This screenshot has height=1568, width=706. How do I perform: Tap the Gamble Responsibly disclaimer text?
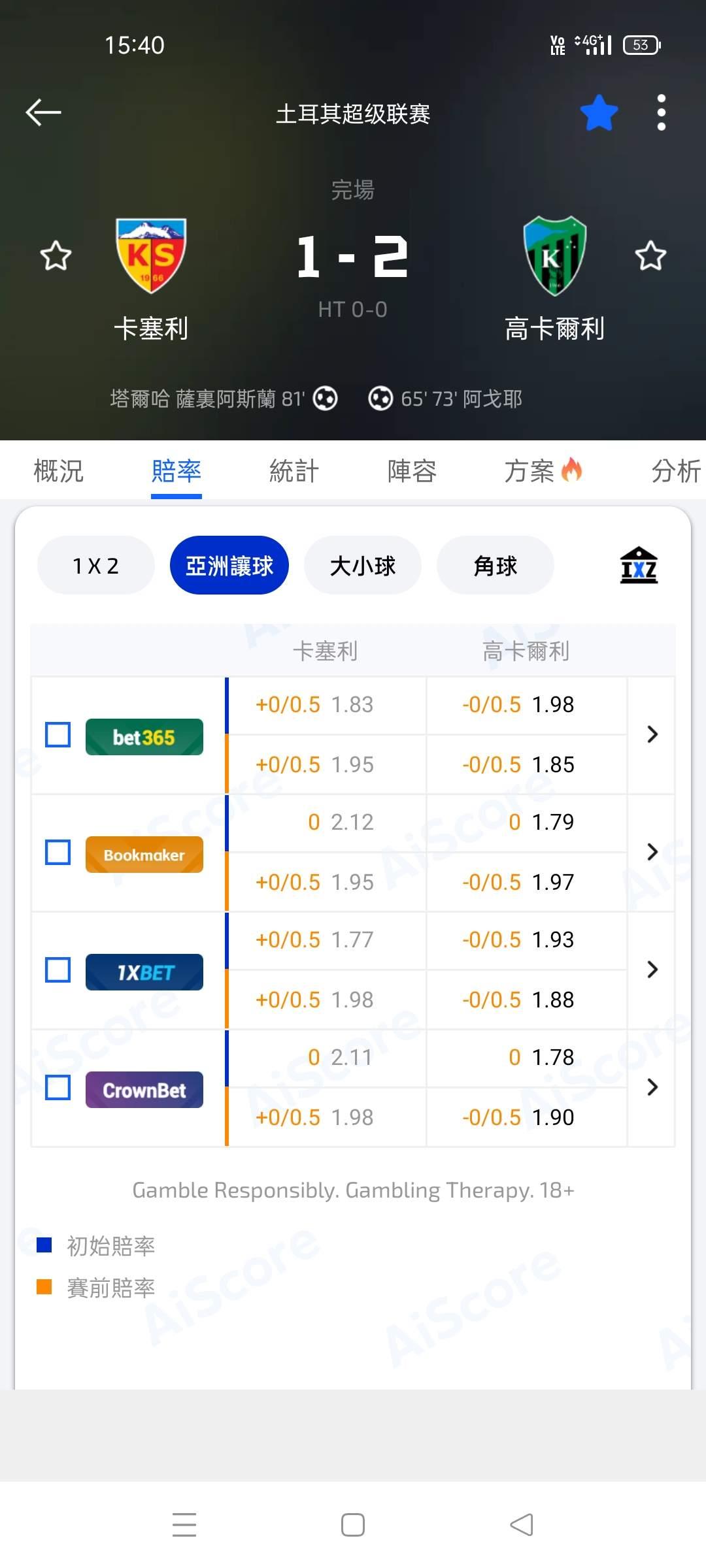point(353,1190)
